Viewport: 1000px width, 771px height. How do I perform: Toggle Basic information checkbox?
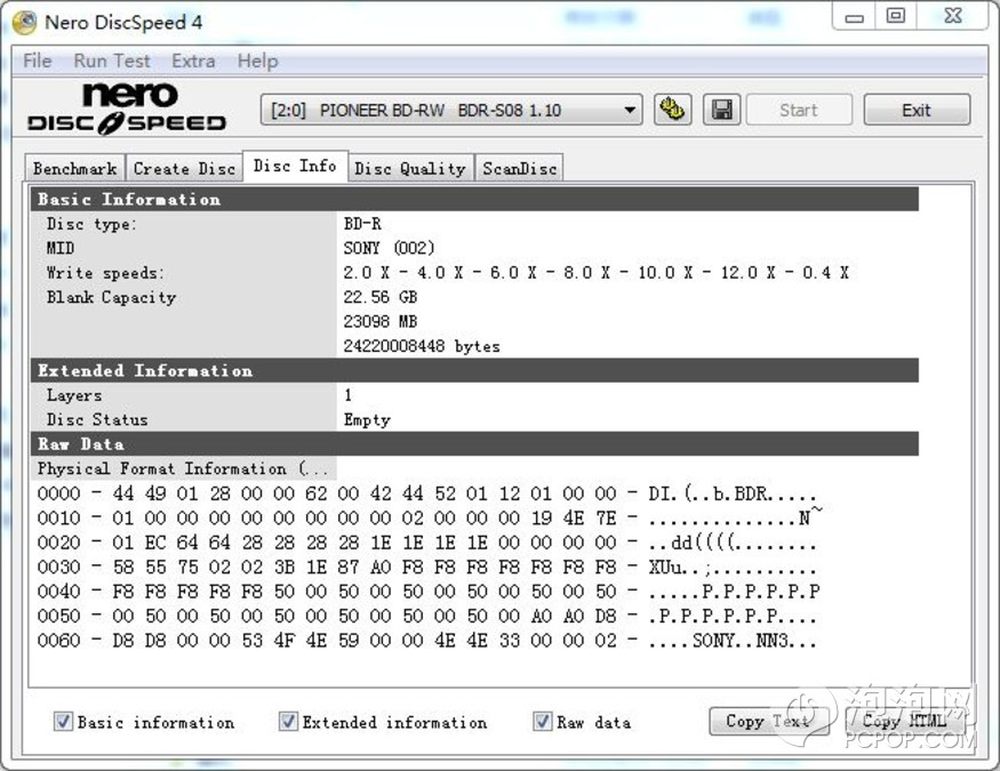coord(62,722)
